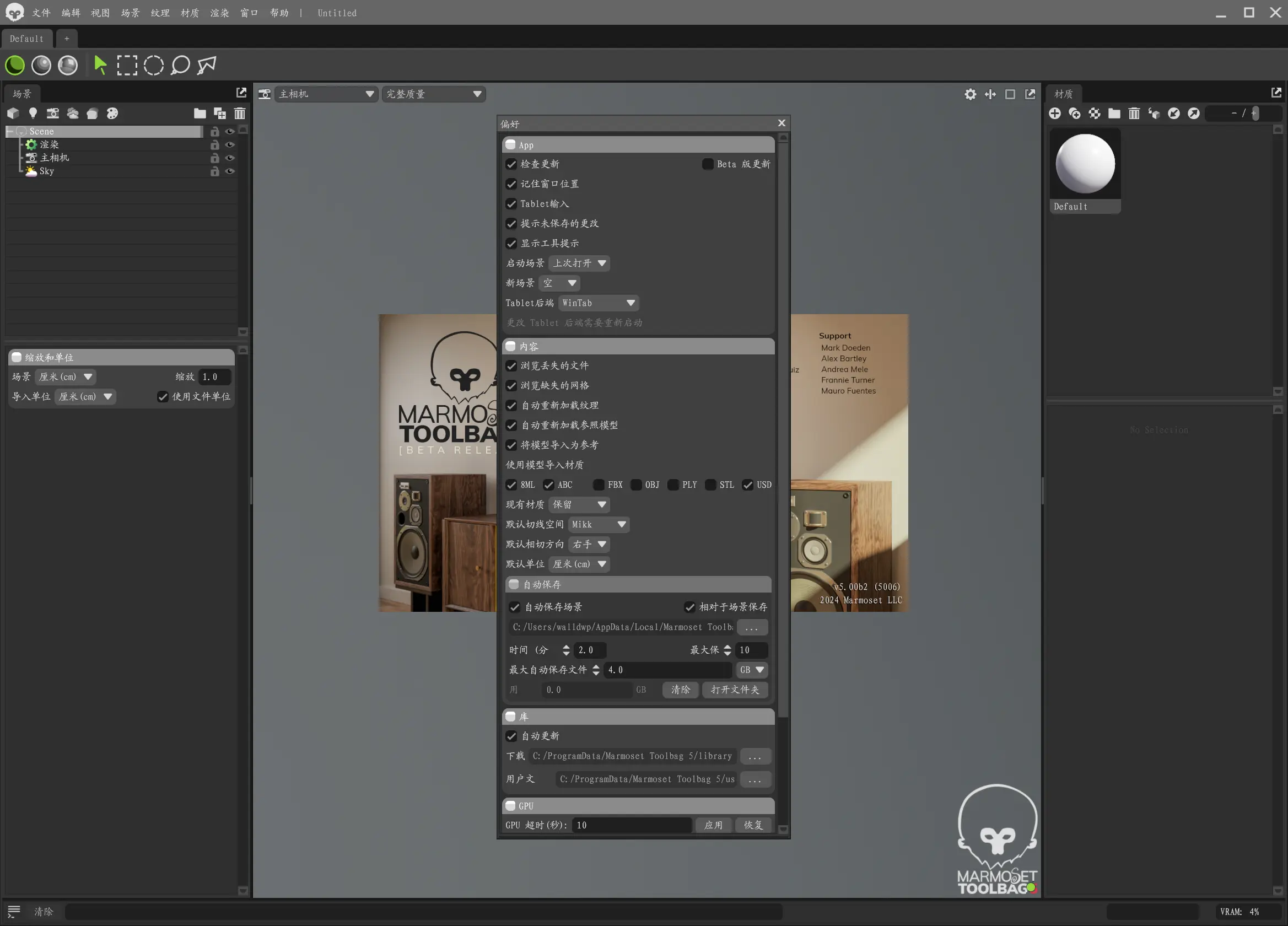The height and width of the screenshot is (926, 1288).
Task: Browse autosave path with ellipsis button
Action: tap(751, 627)
